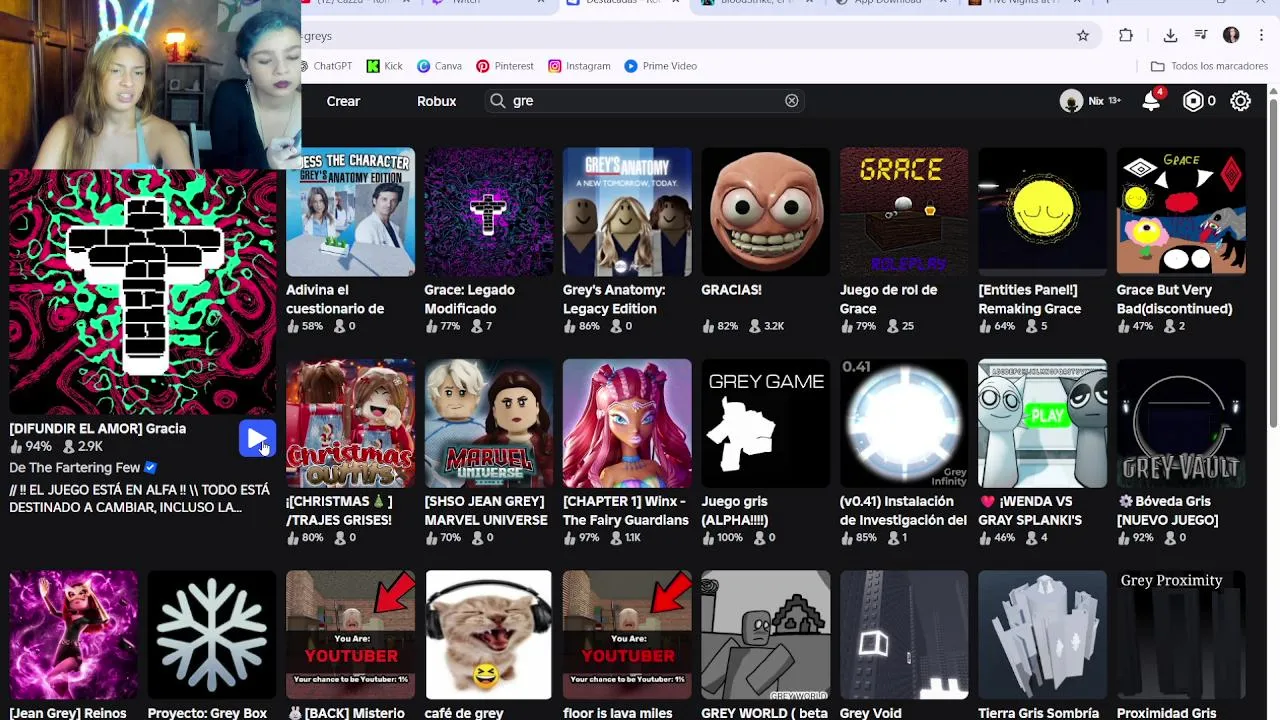
Task: Open the floor is lava Youtuber thumbnail
Action: 627,635
